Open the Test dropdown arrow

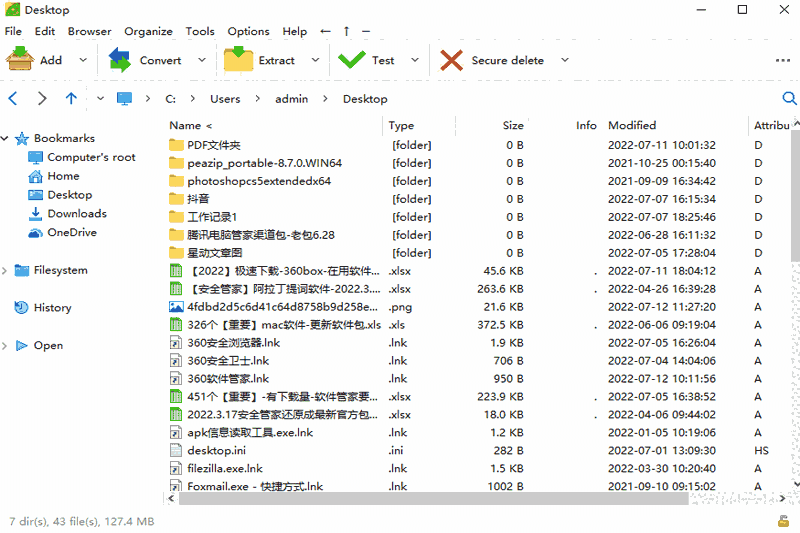(x=415, y=60)
